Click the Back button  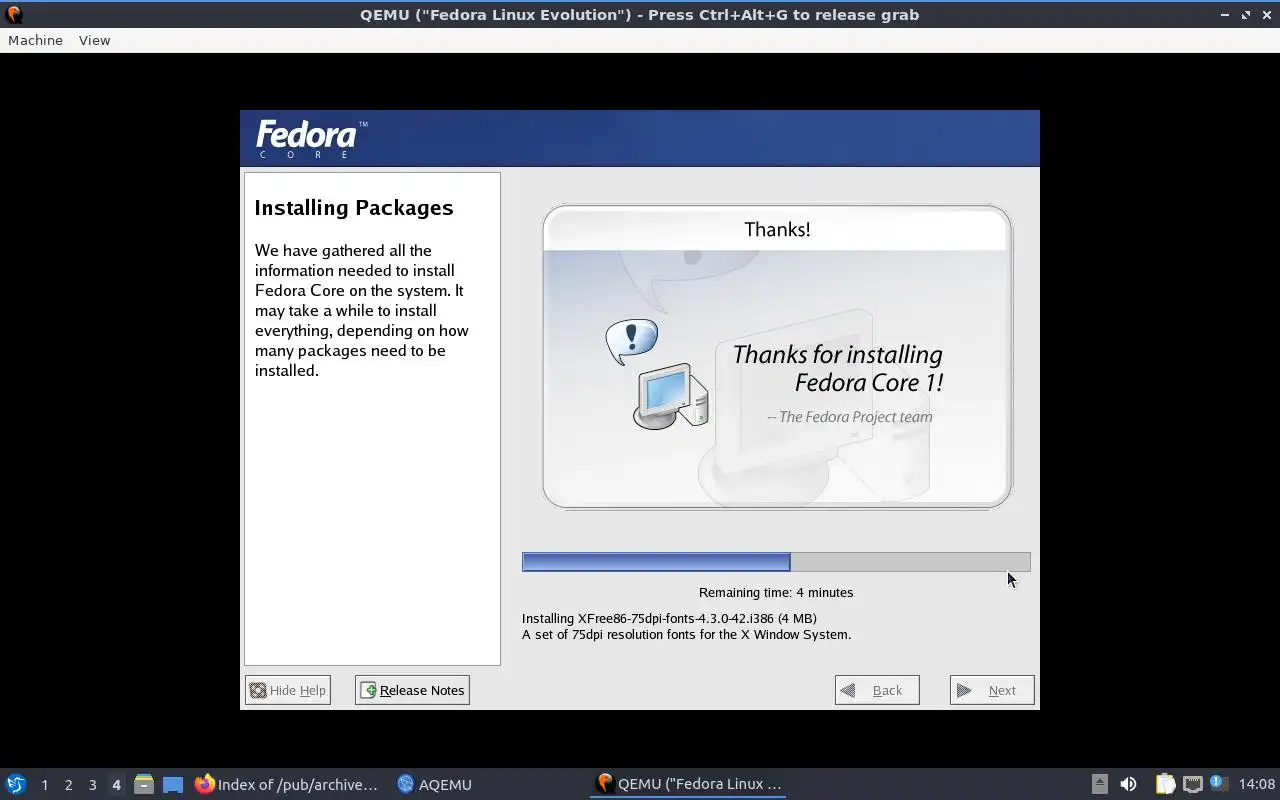(877, 690)
